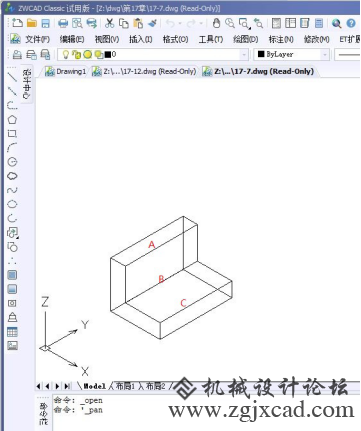Screen dimensions: 361x431
Task: Switch to the Drawing1 document tab
Action: click(66, 71)
